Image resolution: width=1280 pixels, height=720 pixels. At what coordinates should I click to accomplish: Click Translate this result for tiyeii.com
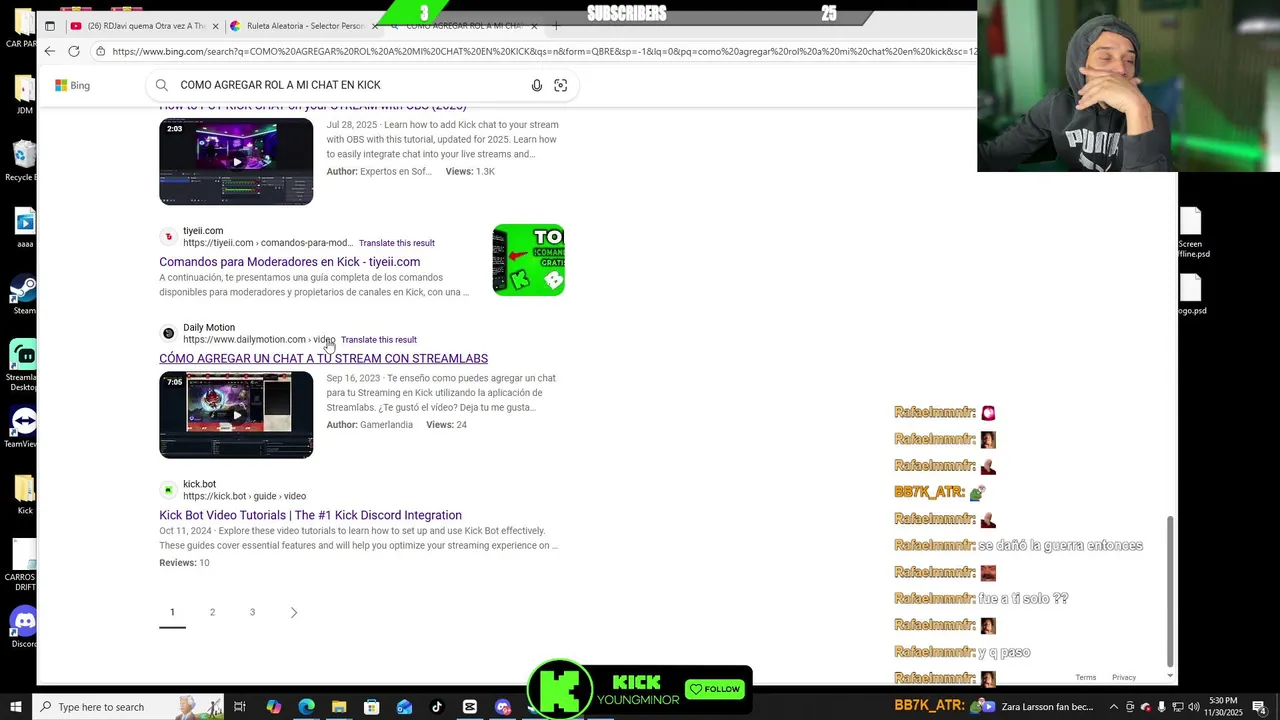tap(396, 243)
